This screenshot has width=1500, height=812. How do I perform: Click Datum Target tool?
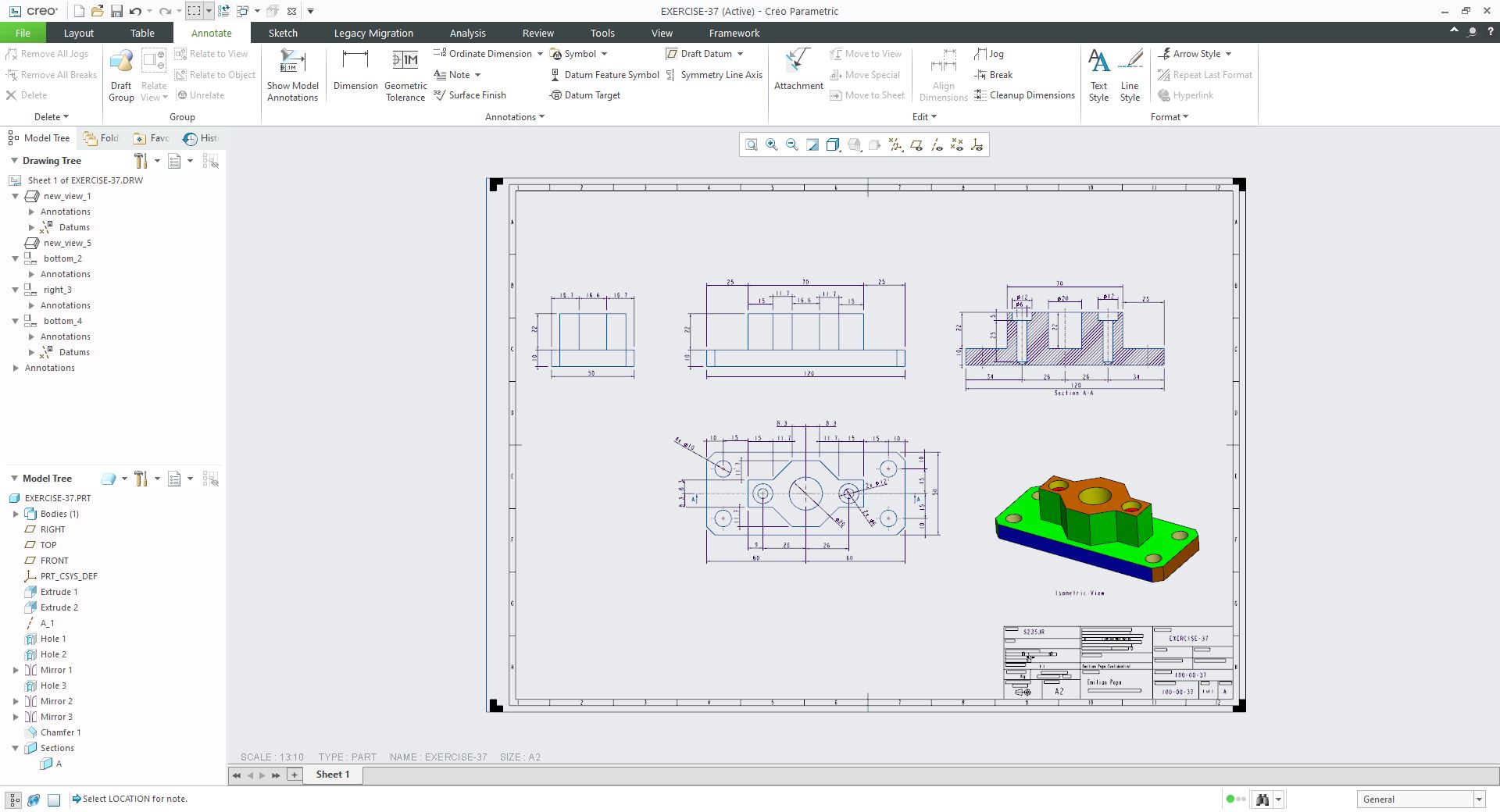pyautogui.click(x=585, y=95)
